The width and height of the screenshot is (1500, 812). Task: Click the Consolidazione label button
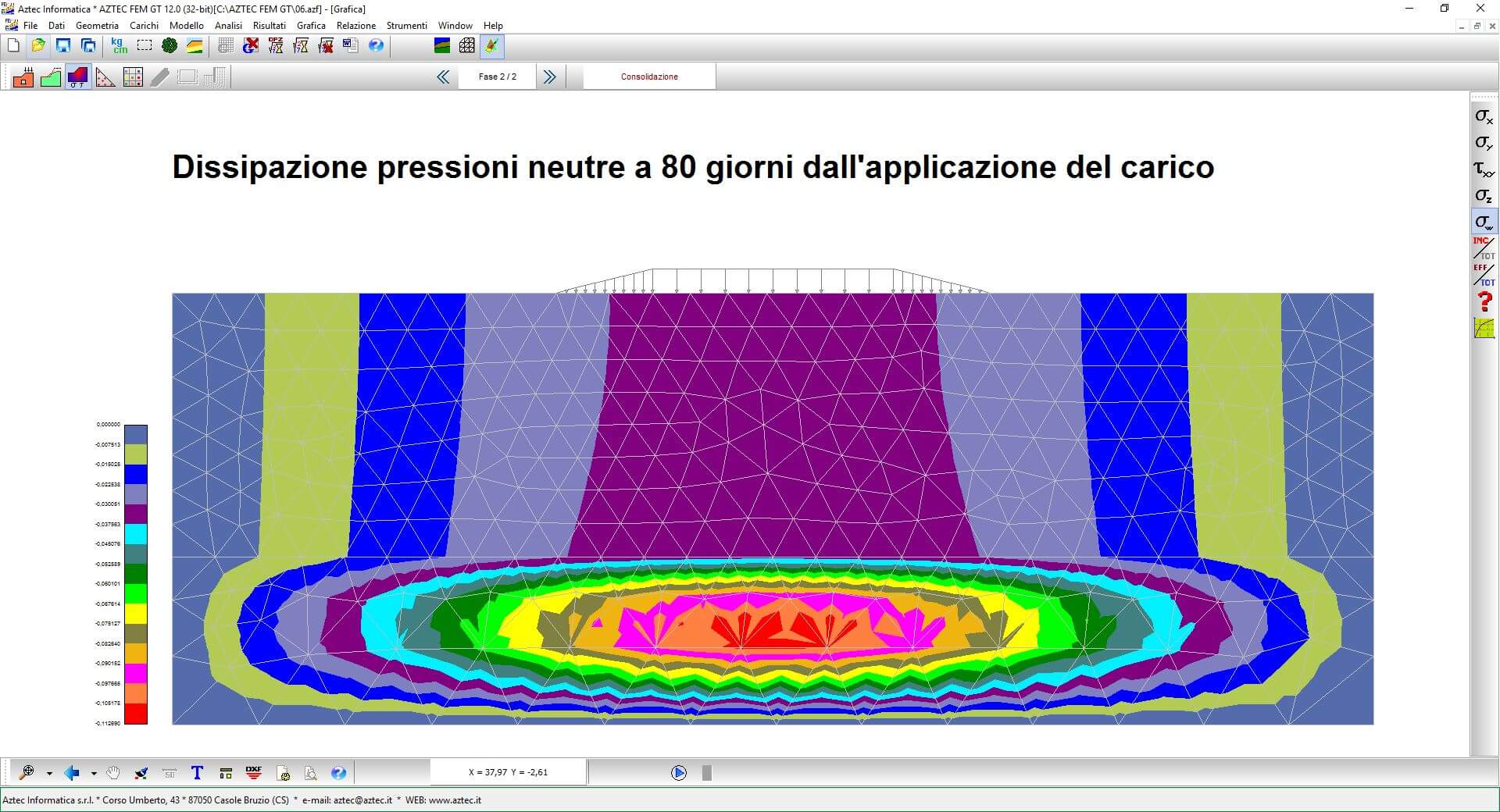point(649,77)
